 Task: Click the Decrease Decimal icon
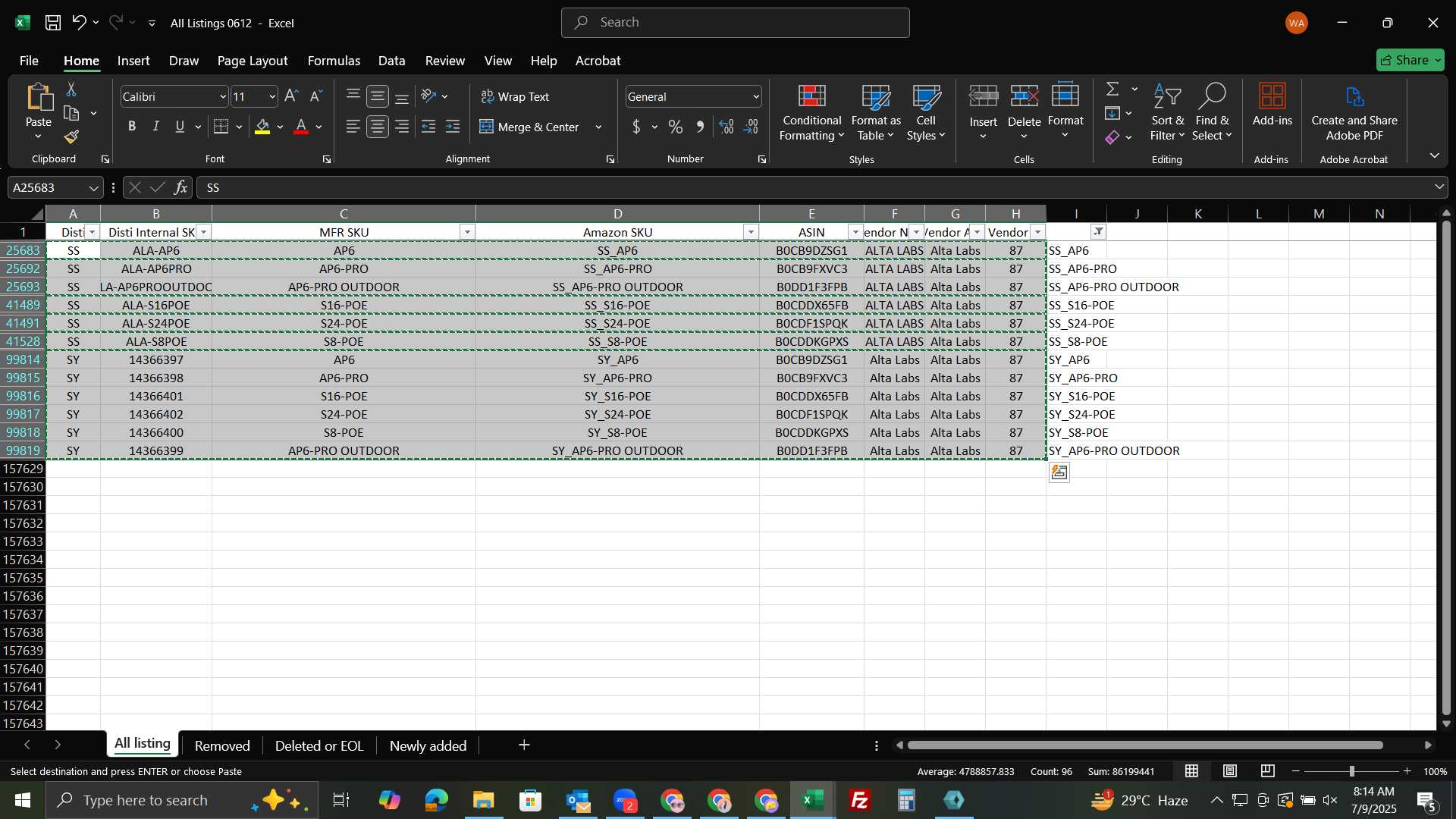pyautogui.click(x=752, y=127)
